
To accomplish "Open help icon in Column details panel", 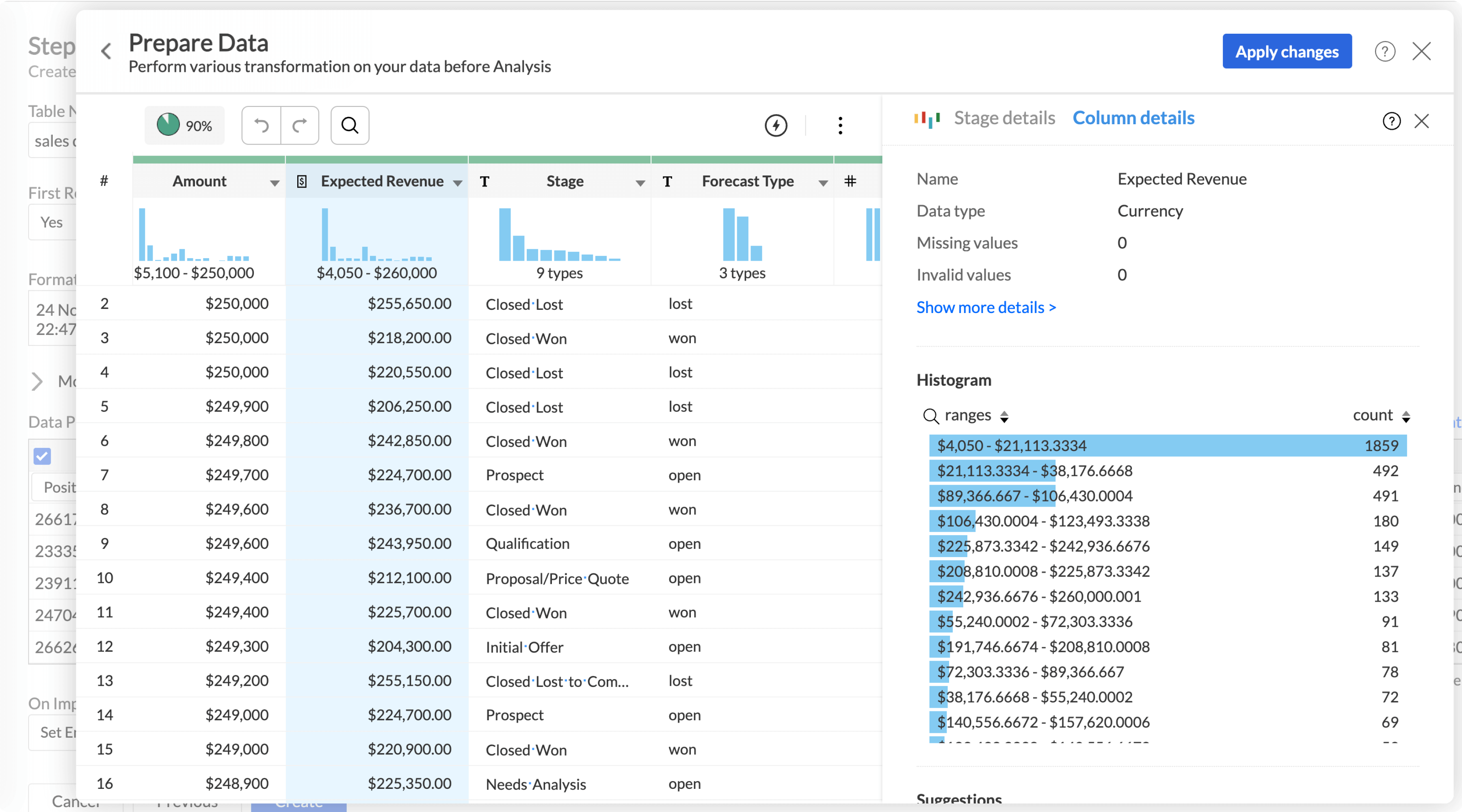I will point(1391,121).
